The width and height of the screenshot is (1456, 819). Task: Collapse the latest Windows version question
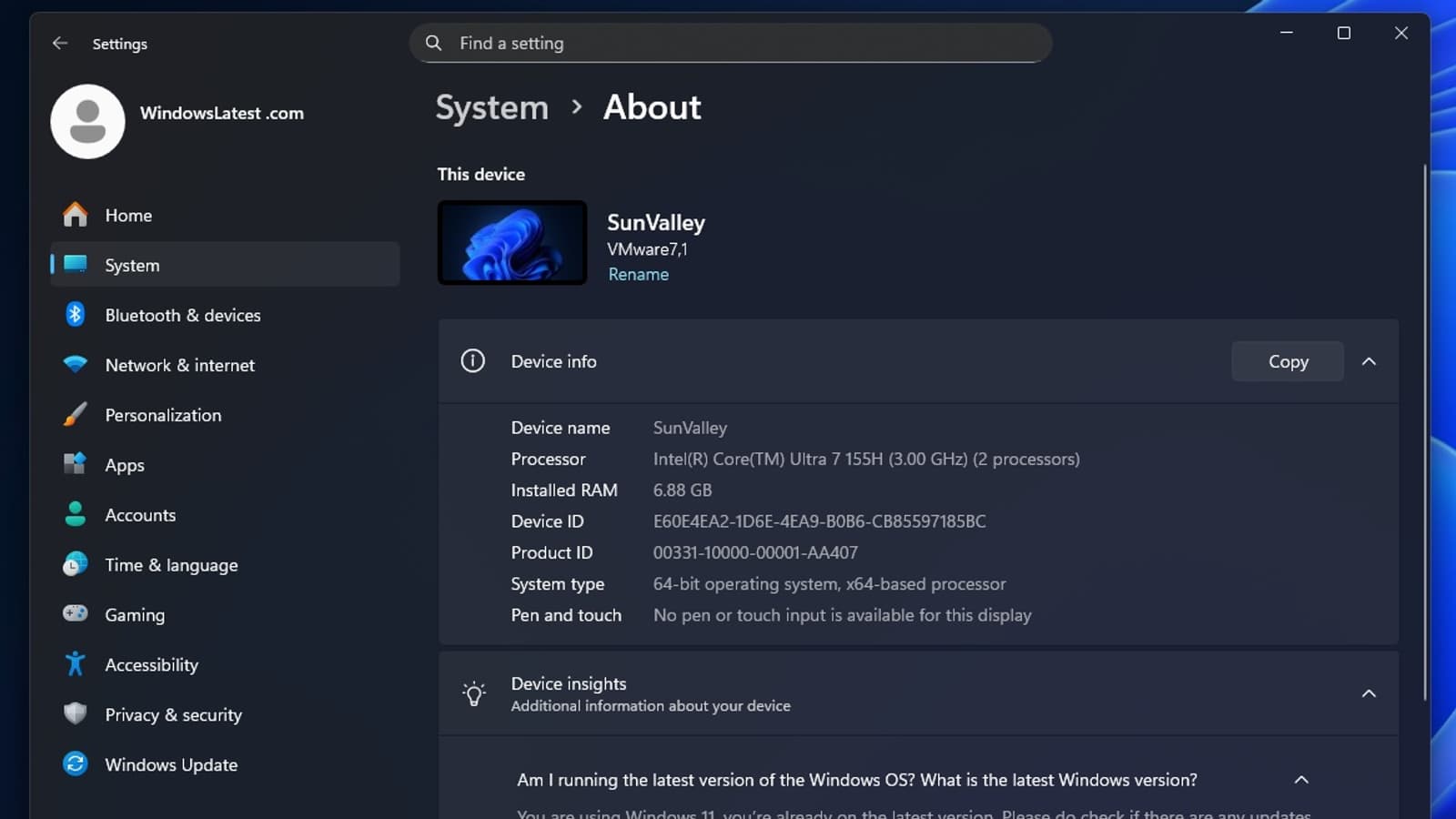pos(1301,780)
